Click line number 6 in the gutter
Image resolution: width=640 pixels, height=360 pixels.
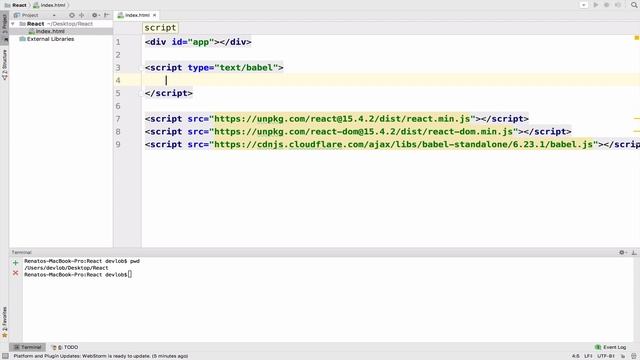pos(118,106)
